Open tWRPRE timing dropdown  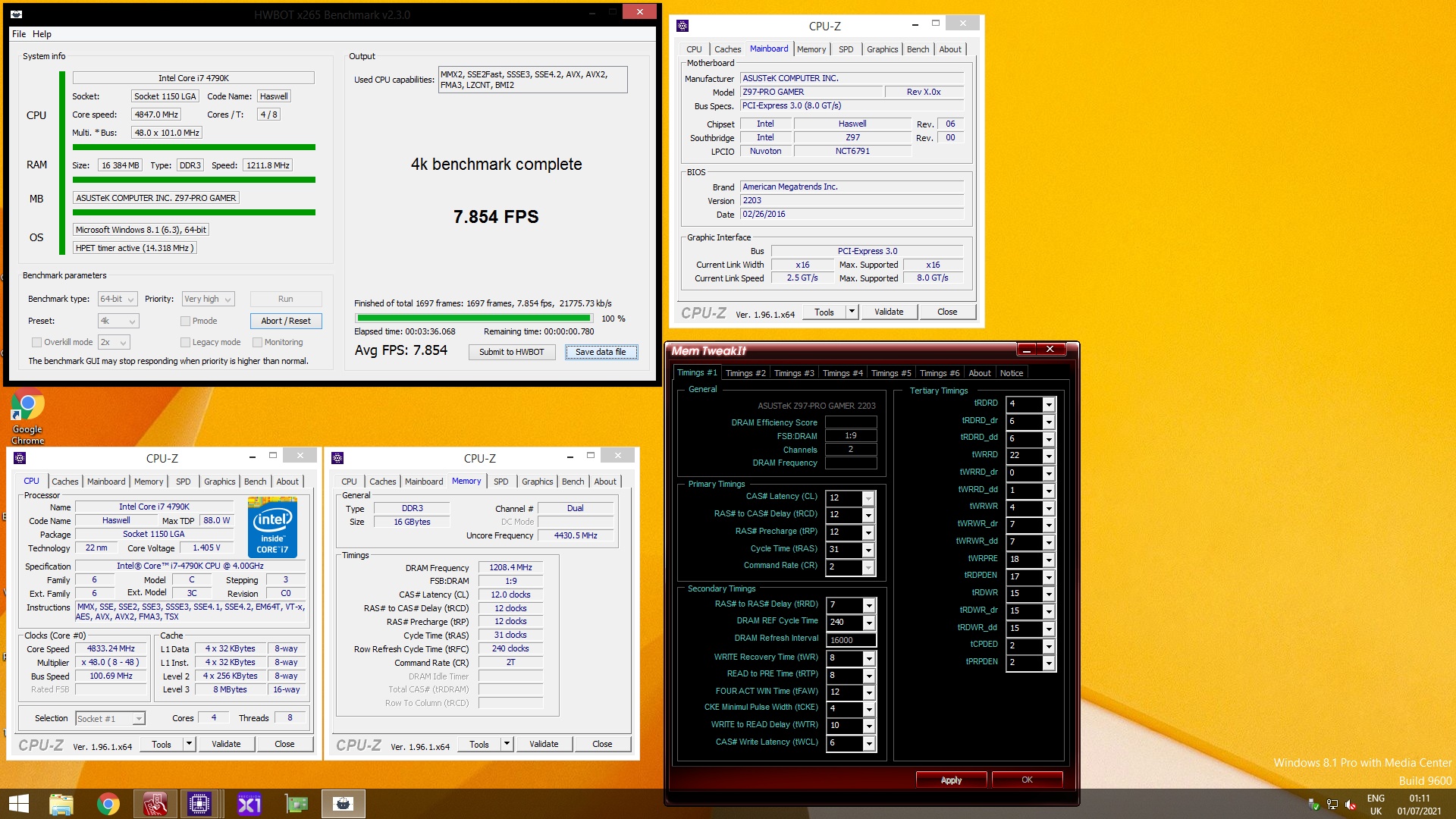(1048, 560)
